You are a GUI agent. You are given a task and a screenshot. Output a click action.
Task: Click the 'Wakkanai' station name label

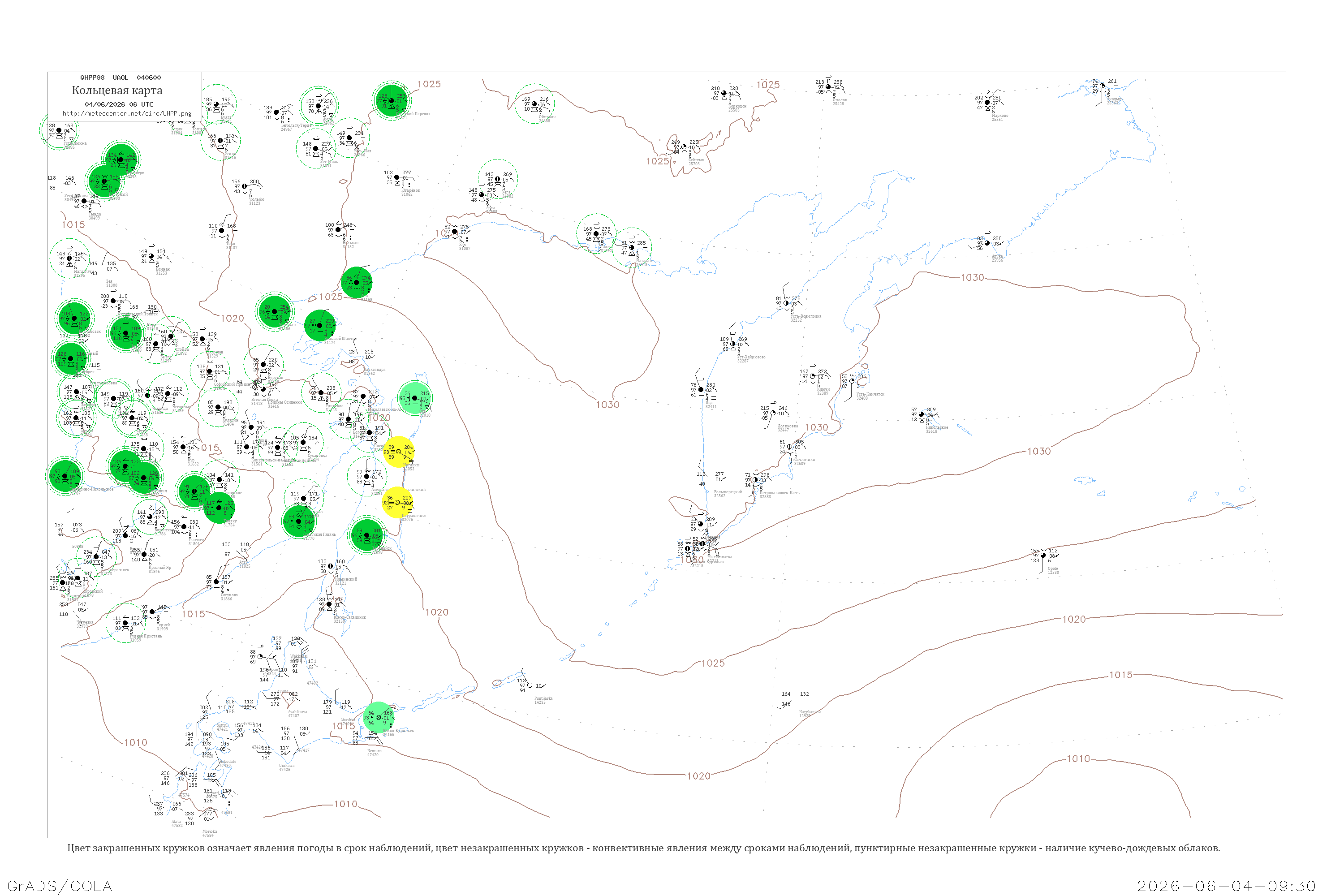(298, 656)
